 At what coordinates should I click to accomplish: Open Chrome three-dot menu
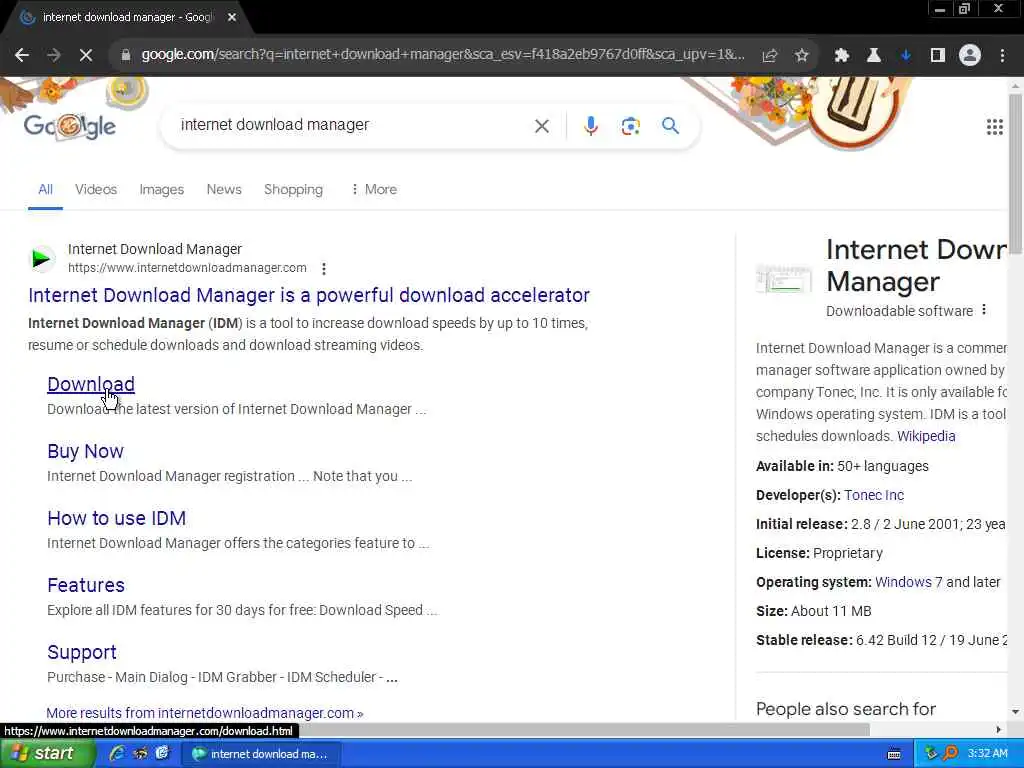1002,56
